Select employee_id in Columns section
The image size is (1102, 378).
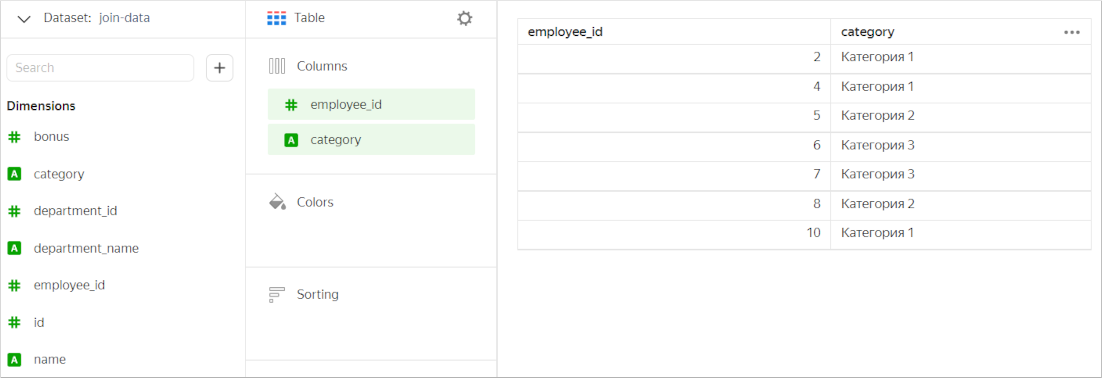tap(371, 105)
